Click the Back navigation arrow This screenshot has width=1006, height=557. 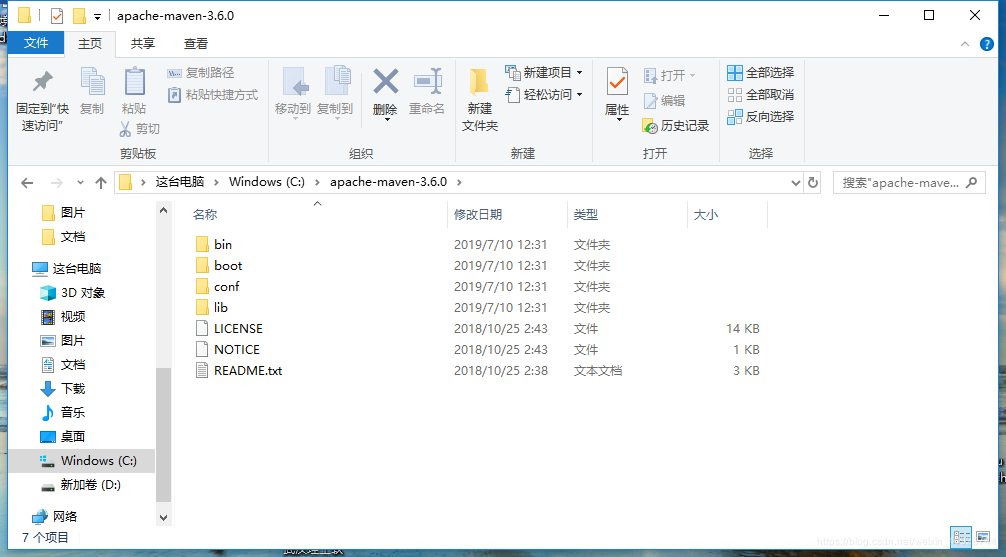pos(27,183)
